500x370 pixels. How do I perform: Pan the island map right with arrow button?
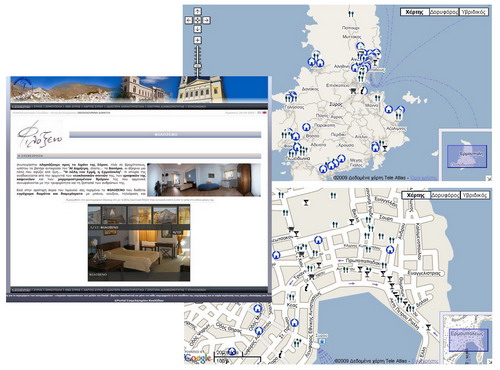click(206, 20)
